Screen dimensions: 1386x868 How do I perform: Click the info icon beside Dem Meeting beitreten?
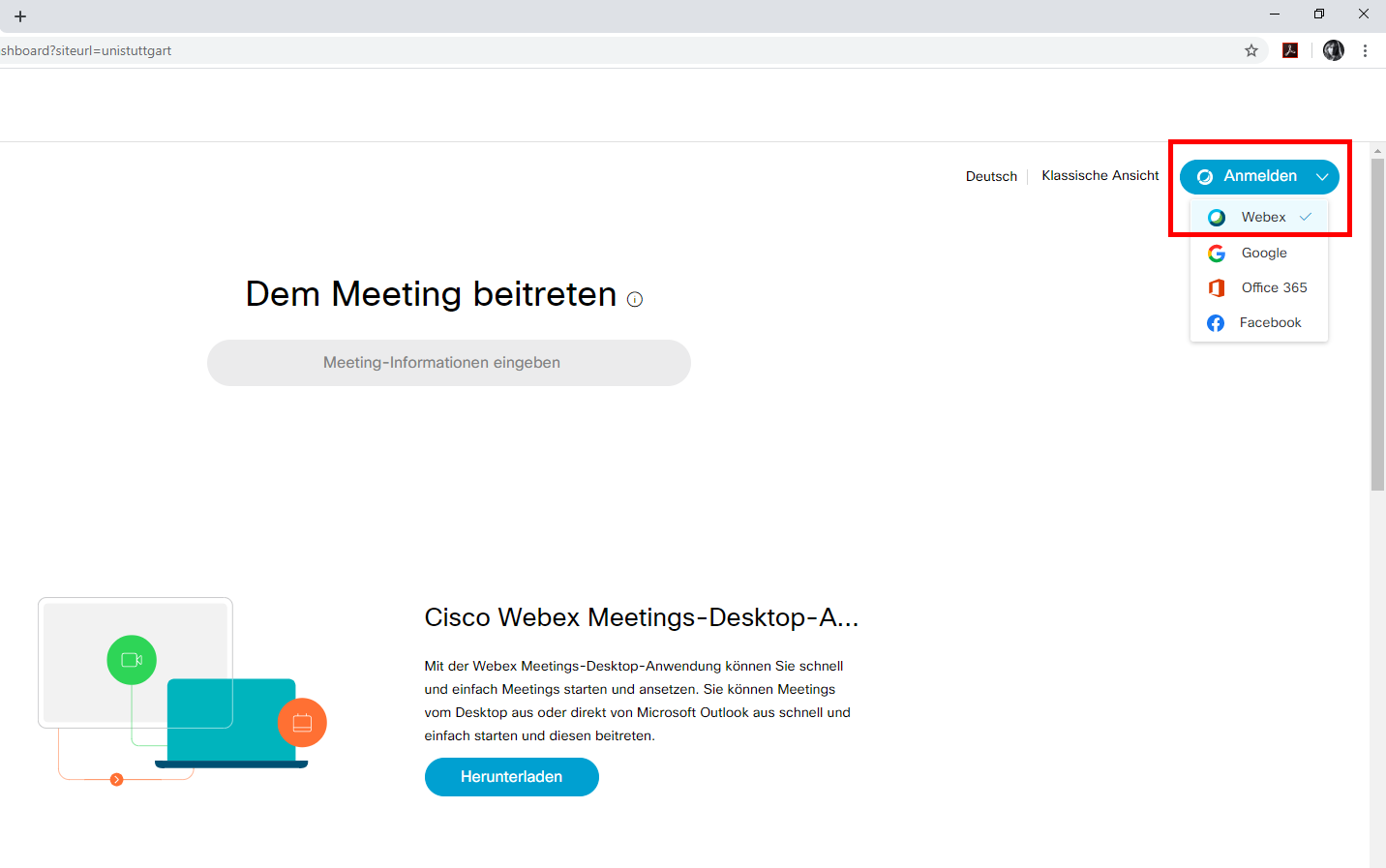point(635,299)
